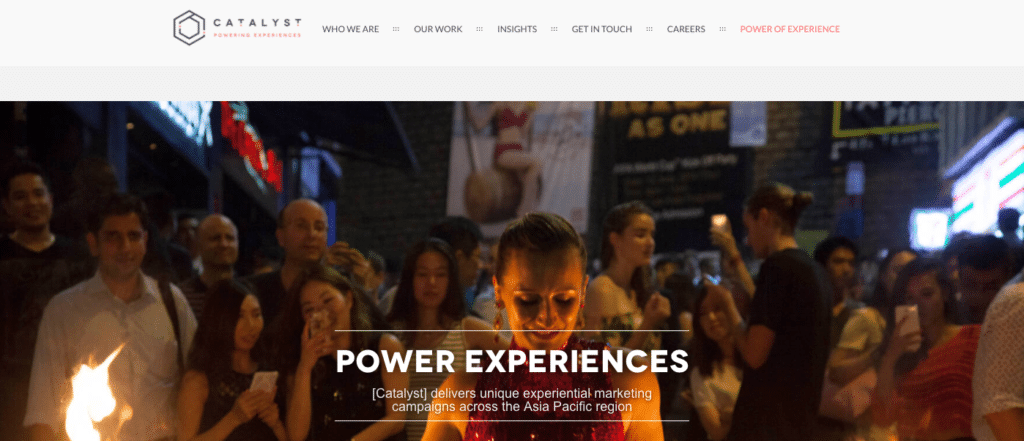
Task: Click the CATALYST wordmark text in header
Action: (257, 23)
